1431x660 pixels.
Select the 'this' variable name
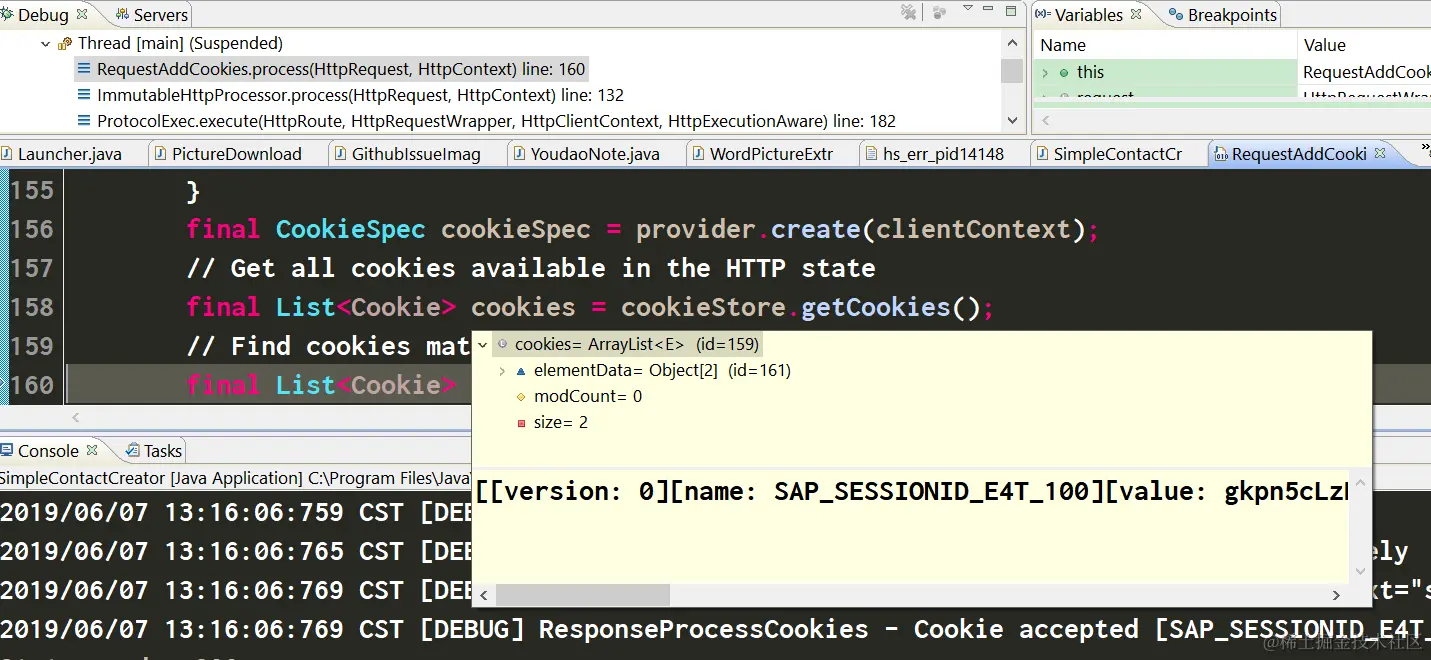coord(1090,72)
